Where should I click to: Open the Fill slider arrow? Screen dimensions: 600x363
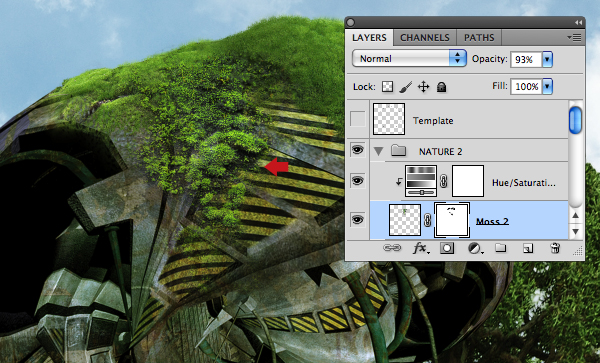point(548,86)
